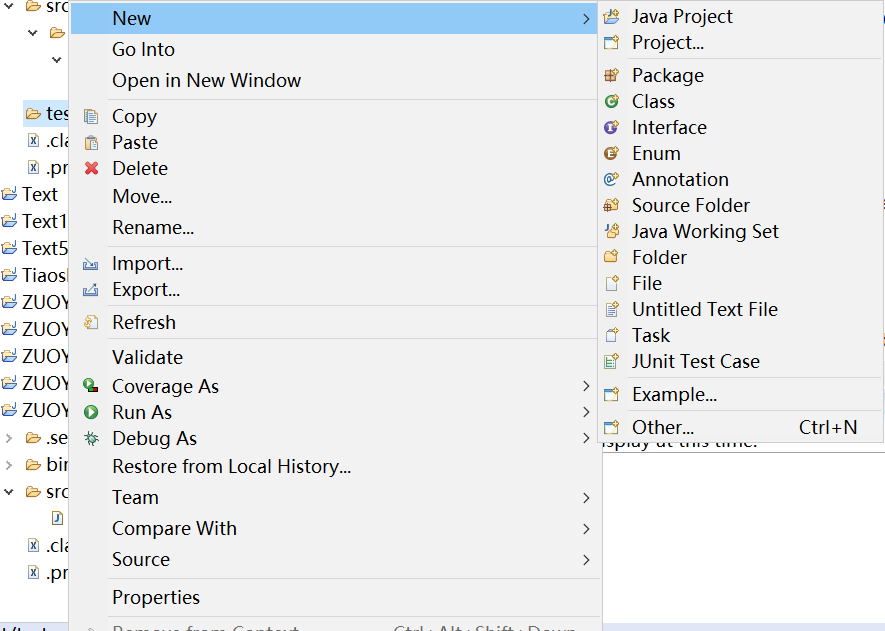This screenshot has height=631, width=885.
Task: Select Untitled Text File entry
Action: (705, 309)
